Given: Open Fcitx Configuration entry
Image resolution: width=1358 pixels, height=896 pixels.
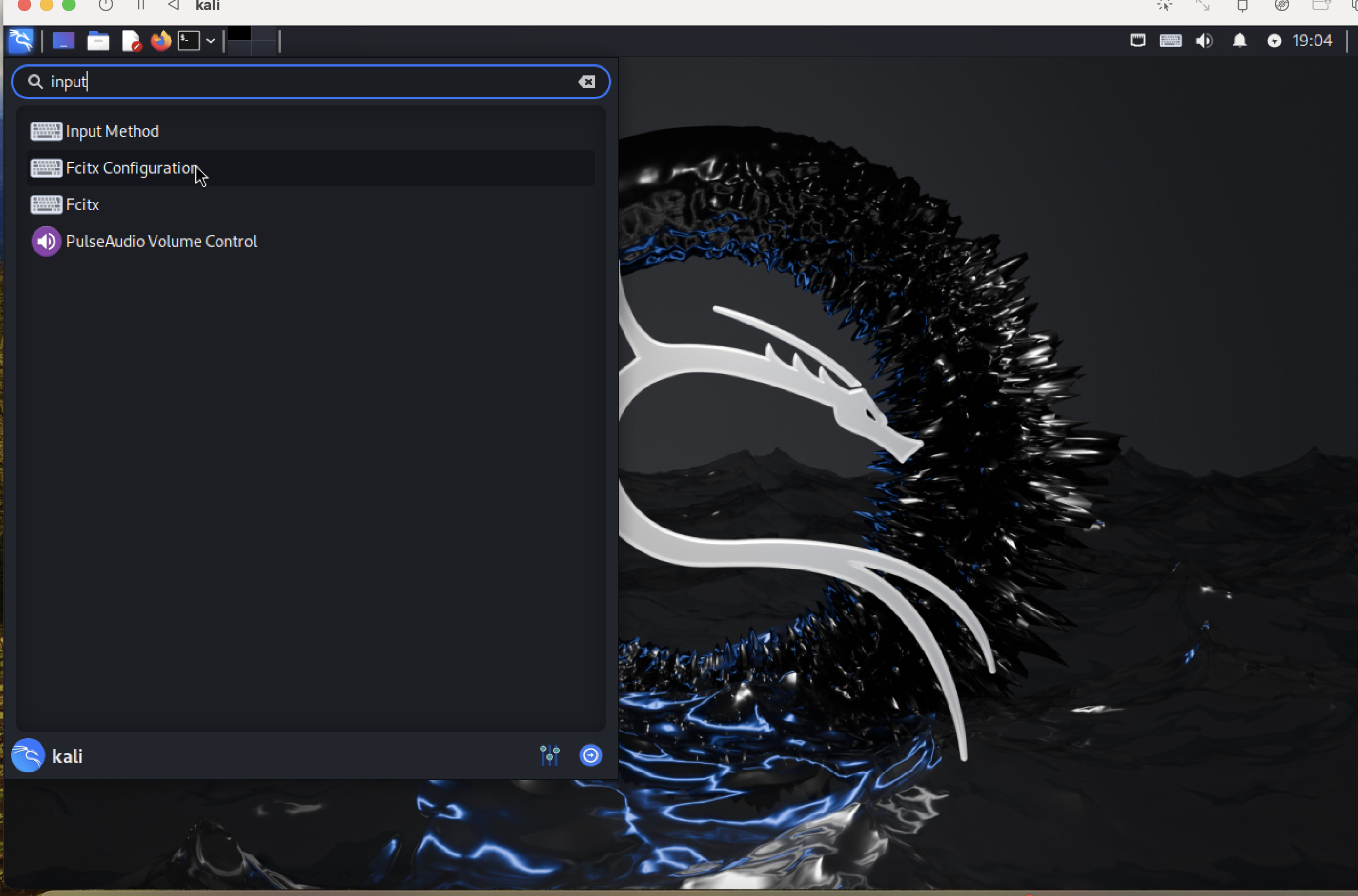Looking at the screenshot, I should tap(312, 168).
